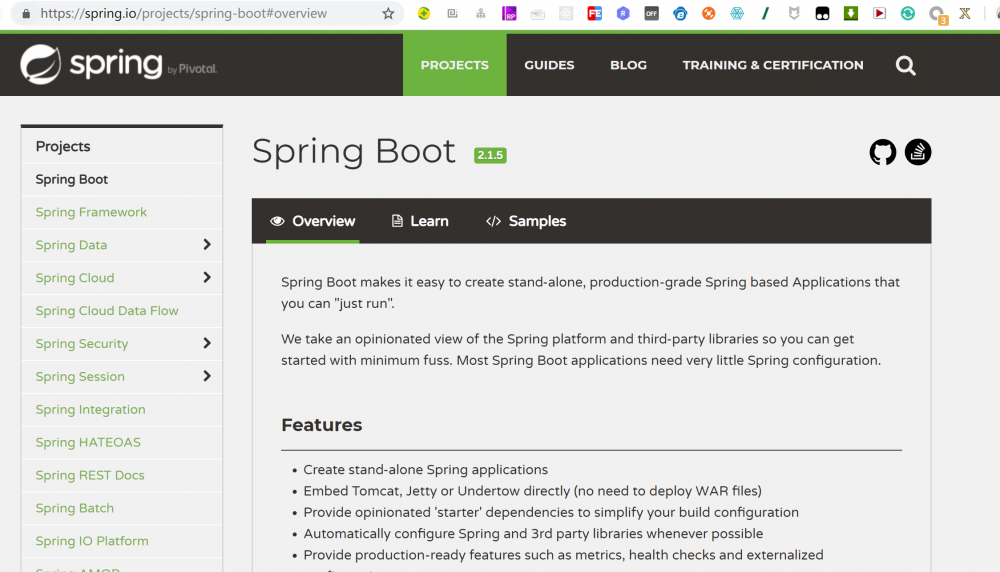Expand the Spring Session submenu arrow

[207, 377]
